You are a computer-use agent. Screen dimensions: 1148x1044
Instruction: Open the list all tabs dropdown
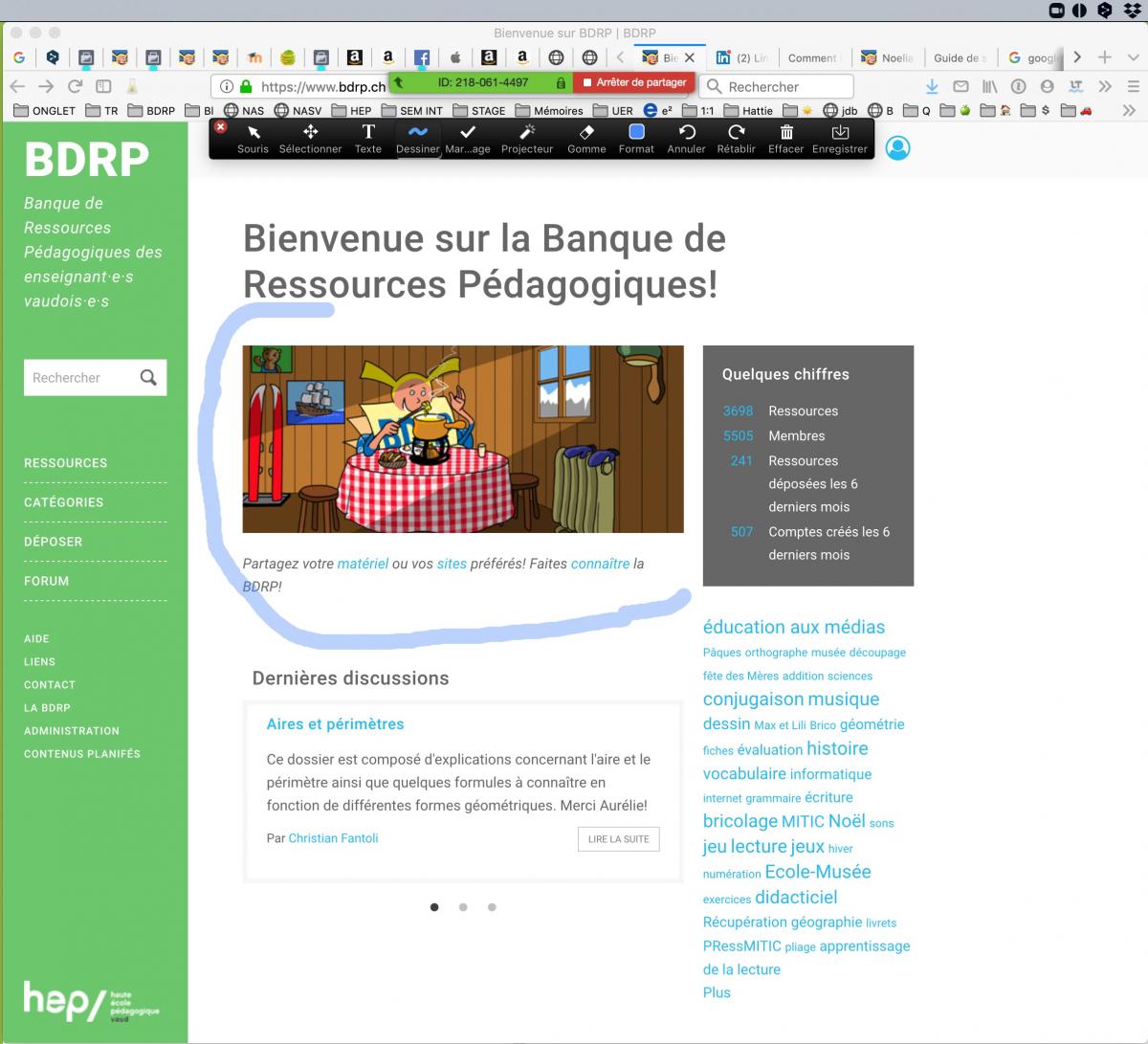coord(1134,57)
